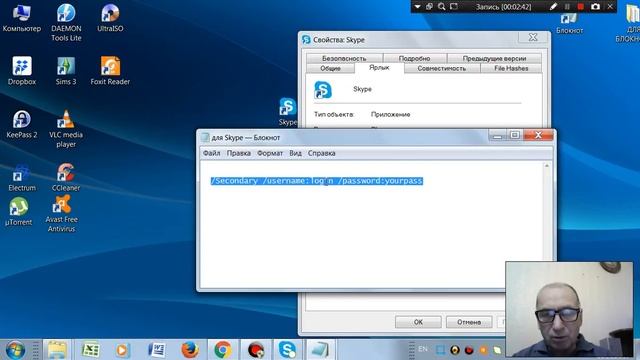Expand the recorder bar dropdown arrow
The height and width of the screenshot is (360, 640).
point(417,7)
